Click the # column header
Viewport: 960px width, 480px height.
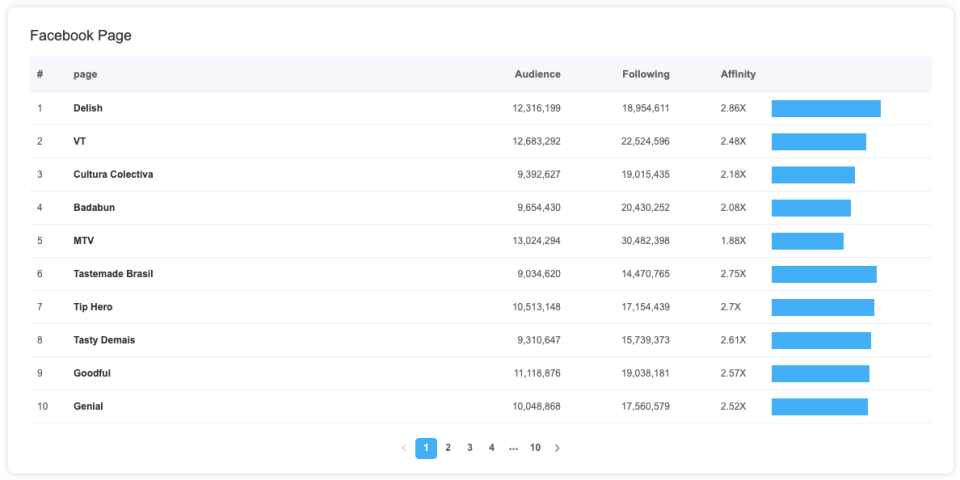[40, 74]
